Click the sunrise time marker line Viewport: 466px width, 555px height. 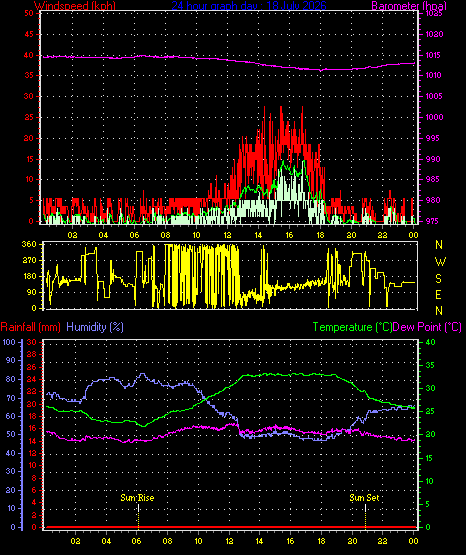coord(138,516)
